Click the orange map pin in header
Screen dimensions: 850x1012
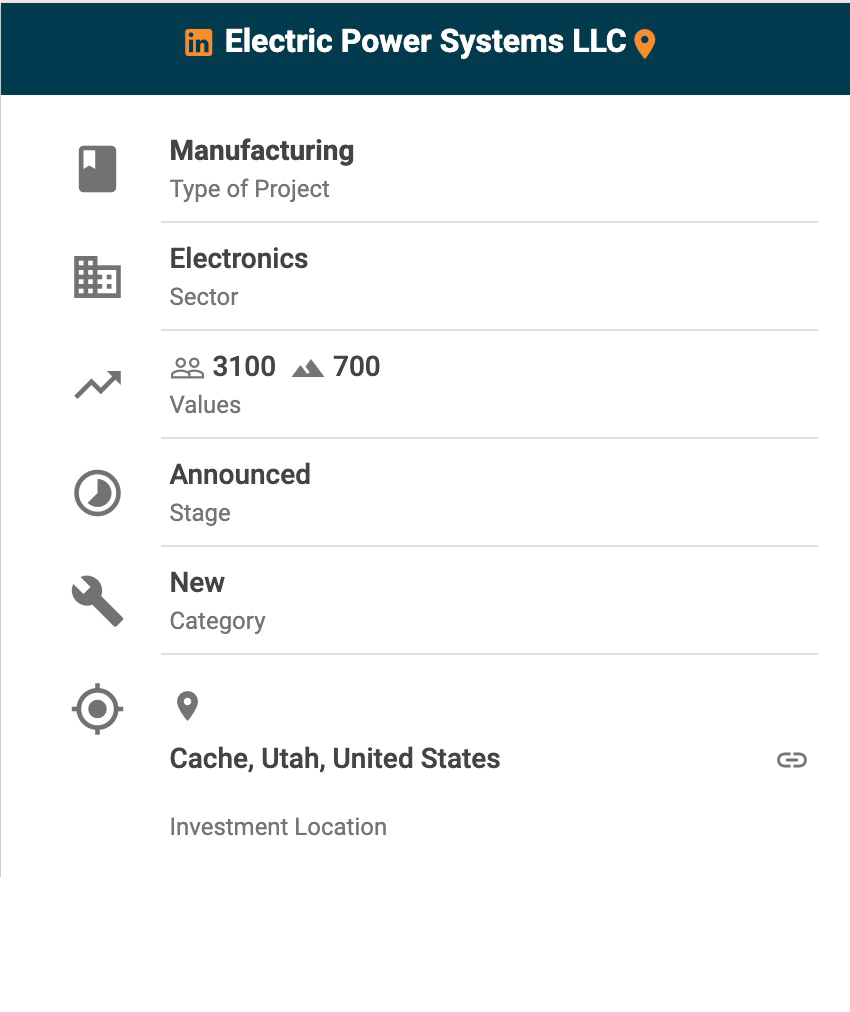(x=645, y=44)
